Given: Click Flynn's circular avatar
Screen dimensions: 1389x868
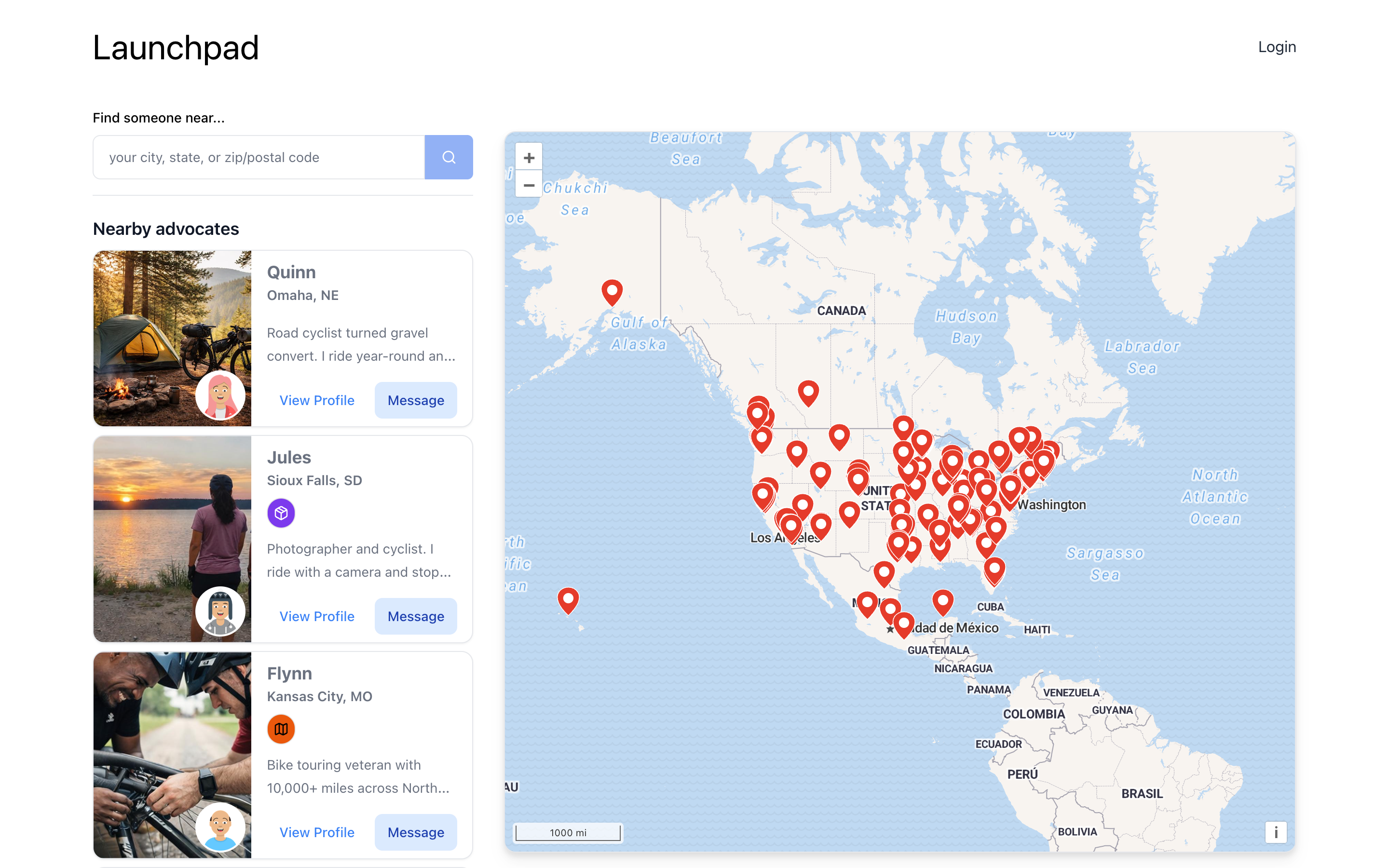Looking at the screenshot, I should pyautogui.click(x=220, y=827).
